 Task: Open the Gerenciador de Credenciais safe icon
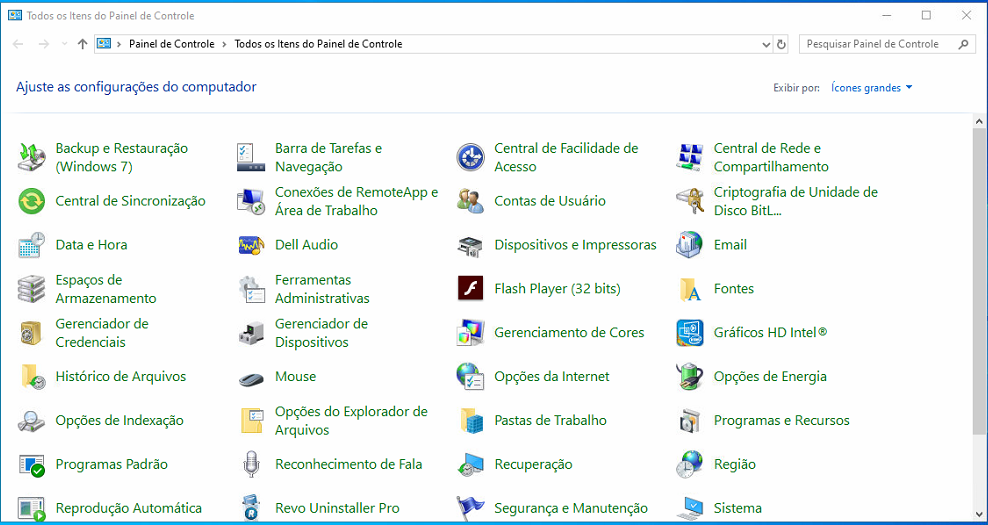[x=32, y=333]
